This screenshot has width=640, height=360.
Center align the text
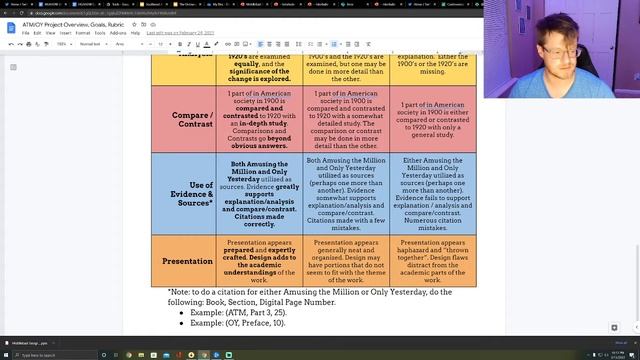pos(269,44)
